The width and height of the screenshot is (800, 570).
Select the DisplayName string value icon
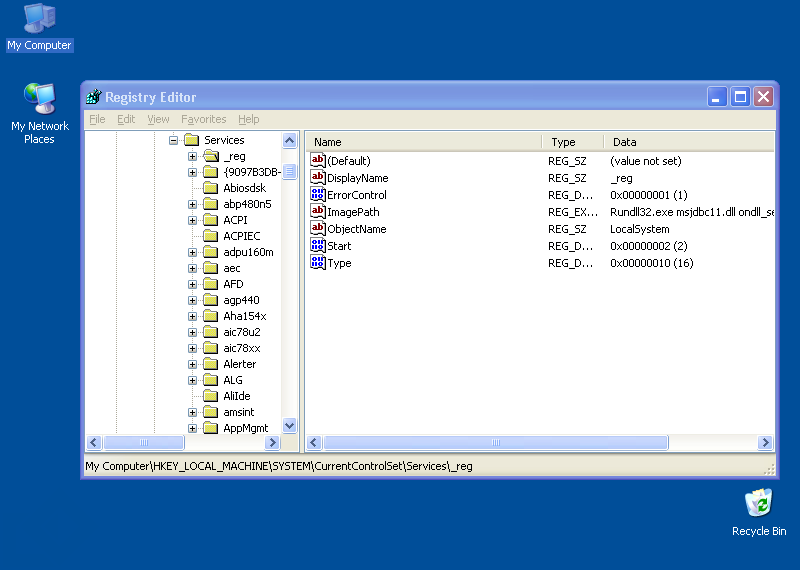(x=317, y=177)
